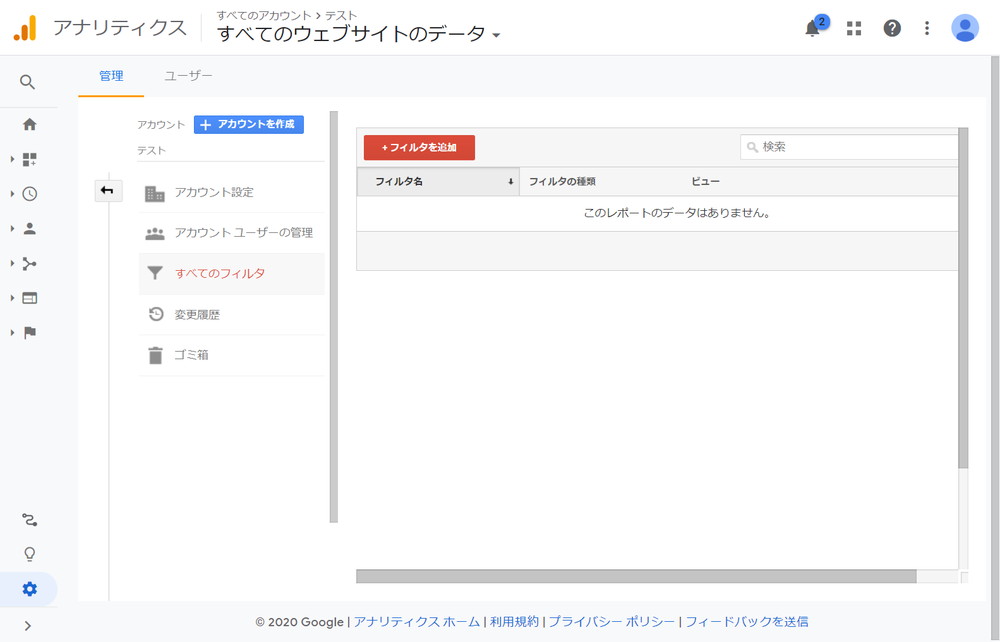The image size is (1000, 642).
Task: Open ゴミ箱 menu item
Action: pos(232,355)
